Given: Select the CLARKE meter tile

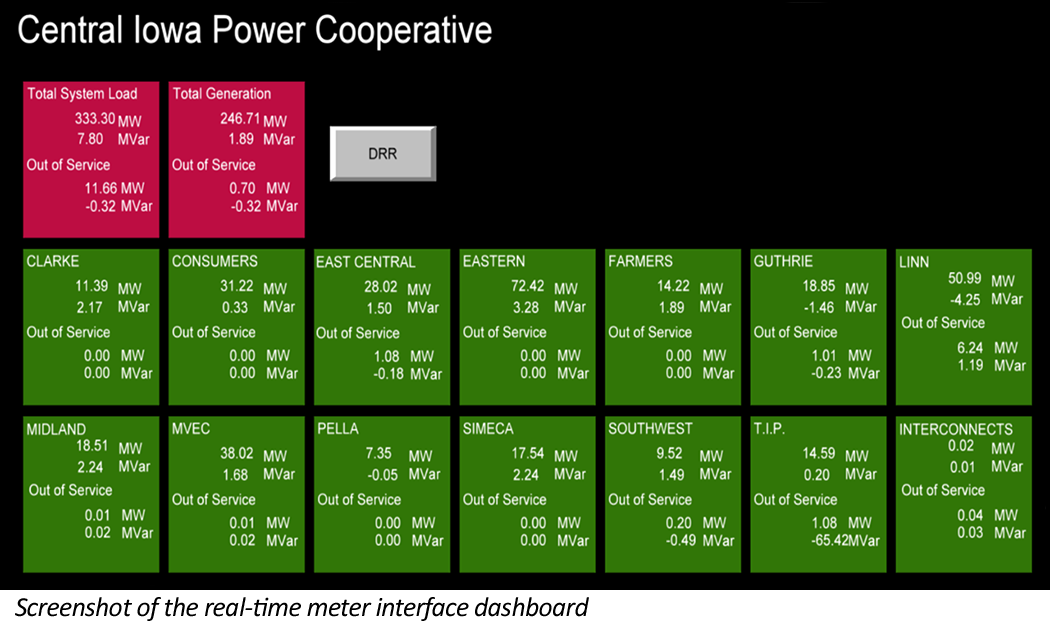Looking at the screenshot, I should [90, 325].
